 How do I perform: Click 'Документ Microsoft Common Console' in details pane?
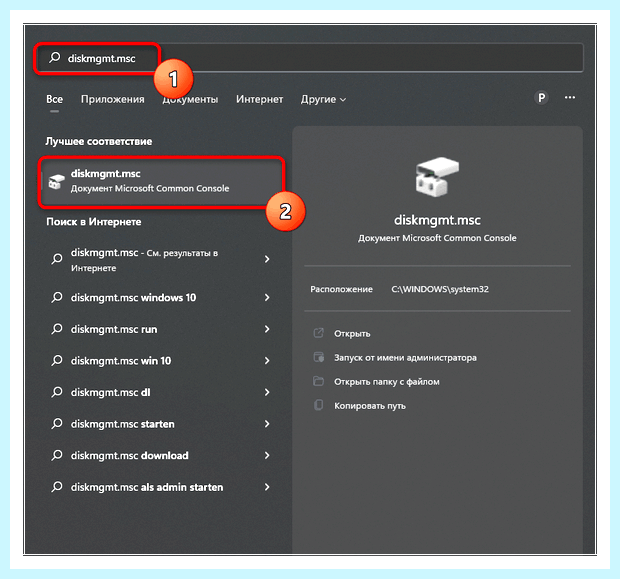437,238
